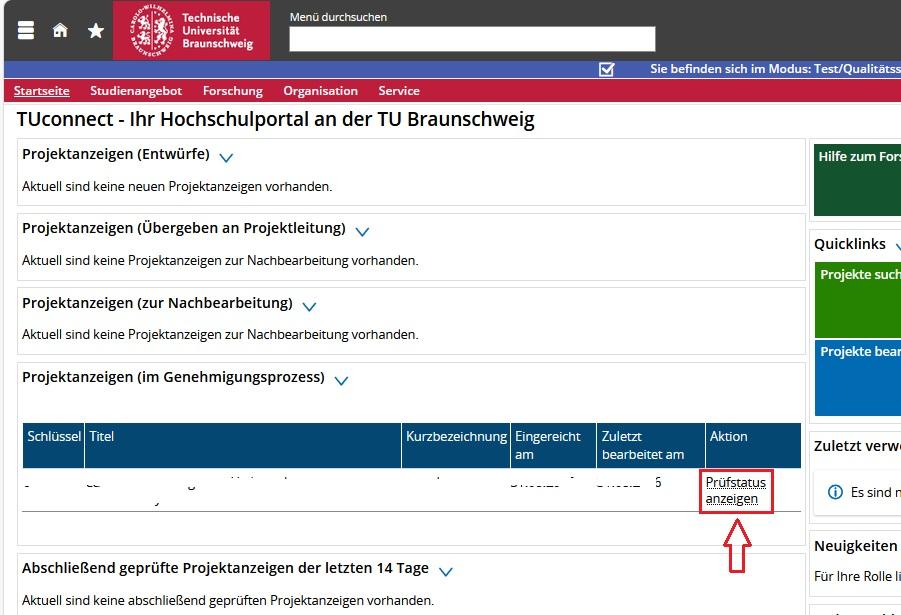Open the Forschung menu
This screenshot has width=901, height=615.
232,91
